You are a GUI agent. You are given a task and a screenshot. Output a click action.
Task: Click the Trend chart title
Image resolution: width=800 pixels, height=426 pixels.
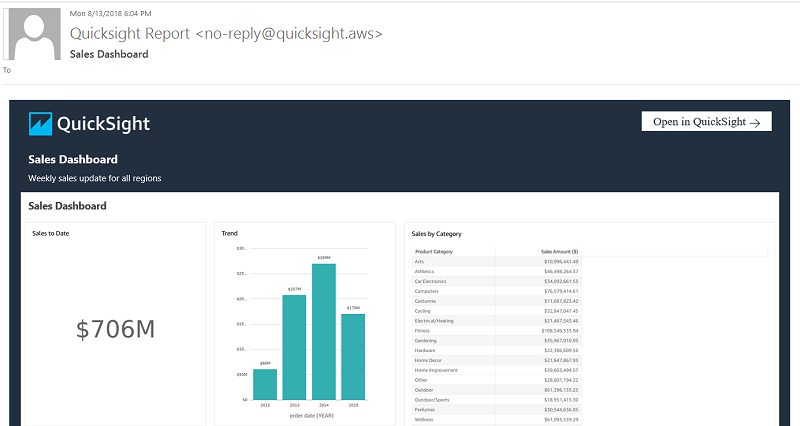point(230,233)
